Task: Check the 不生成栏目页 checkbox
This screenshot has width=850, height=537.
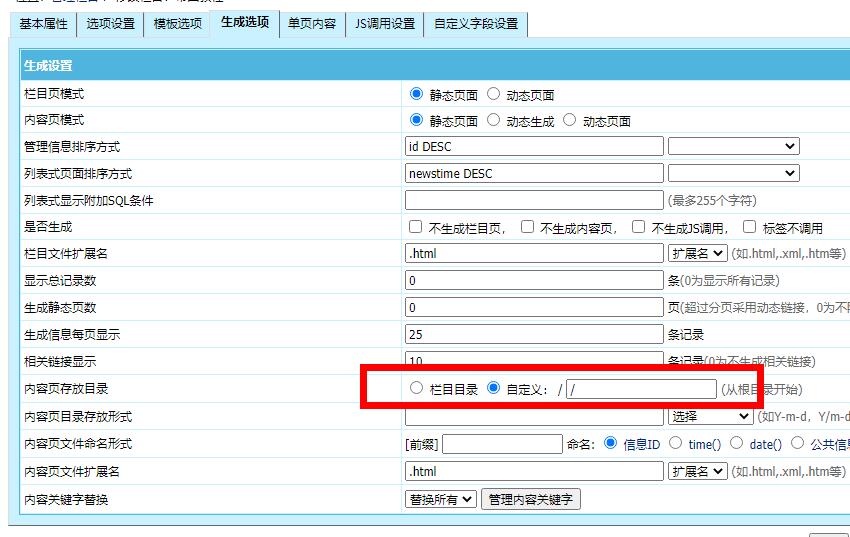Action: 416,227
